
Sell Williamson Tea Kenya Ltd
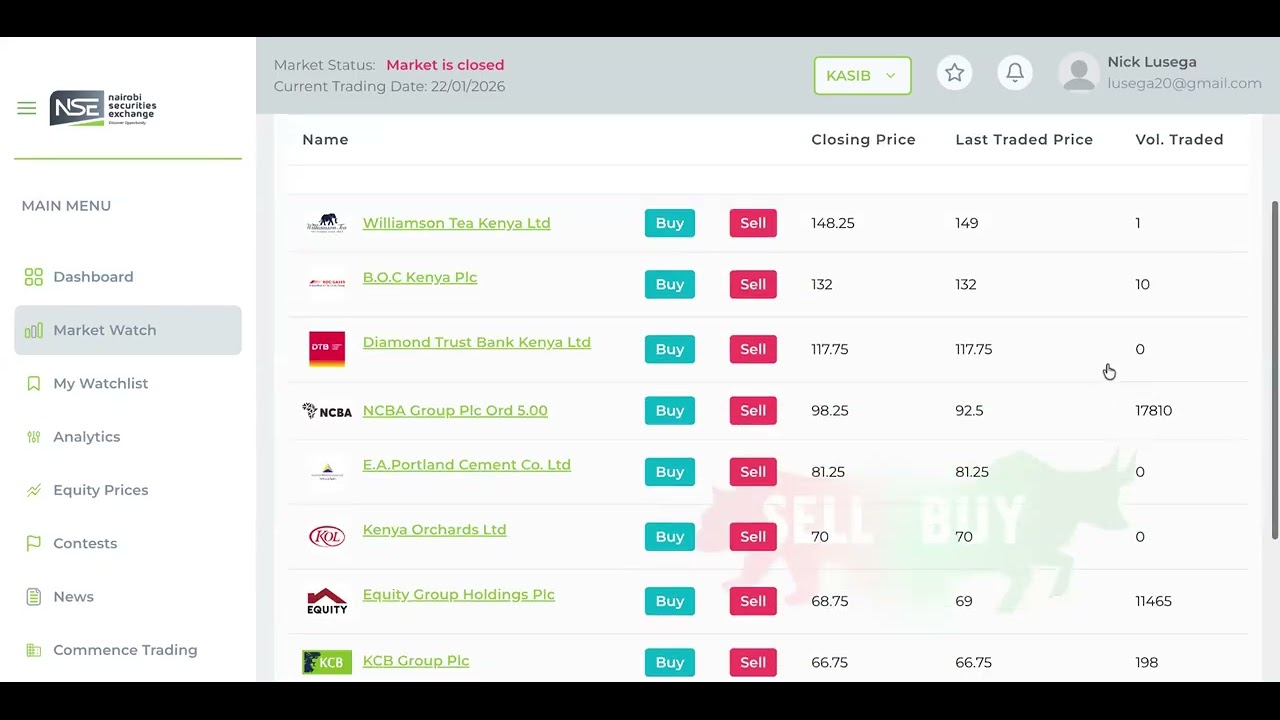click(x=753, y=223)
